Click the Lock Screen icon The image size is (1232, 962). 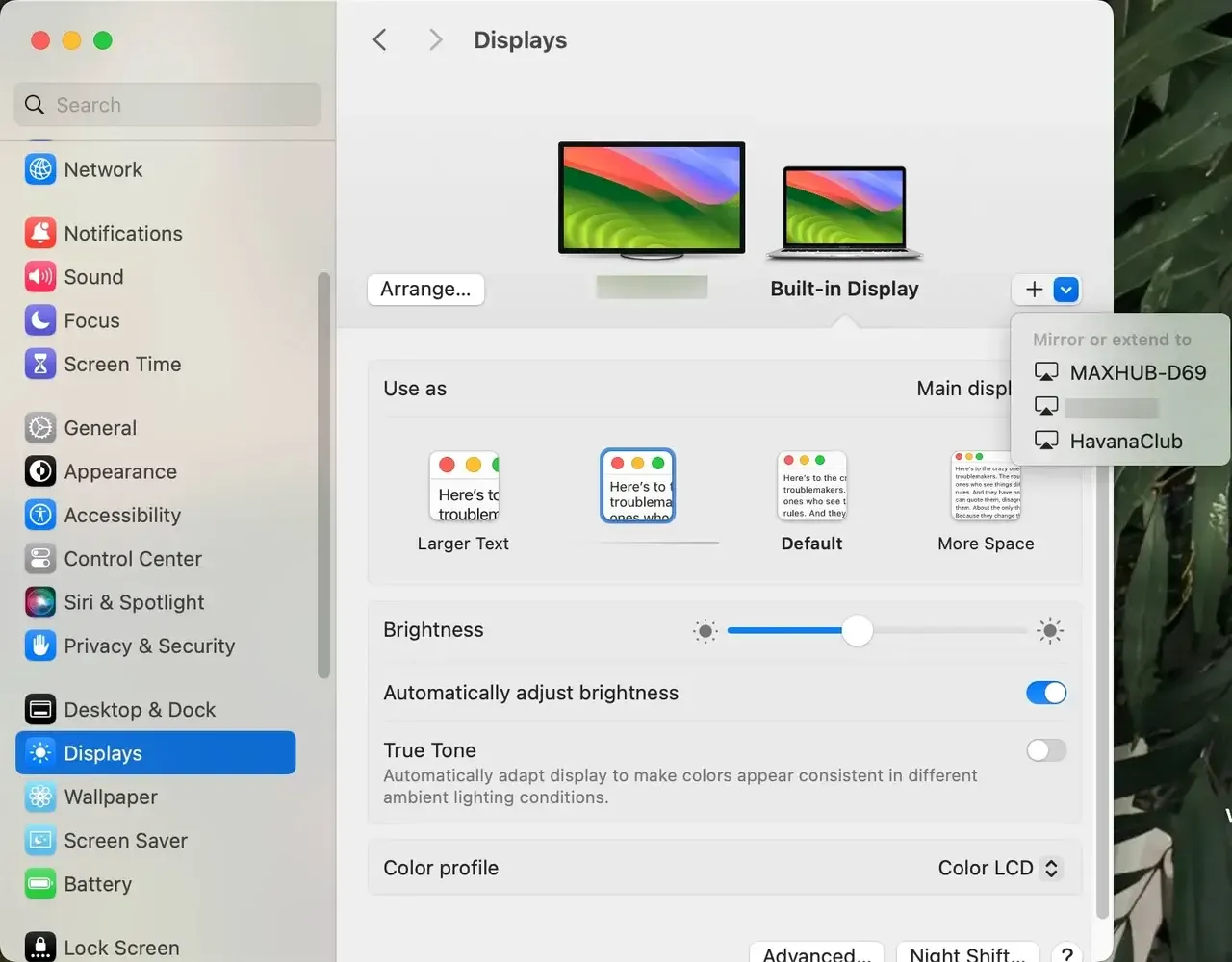click(40, 947)
